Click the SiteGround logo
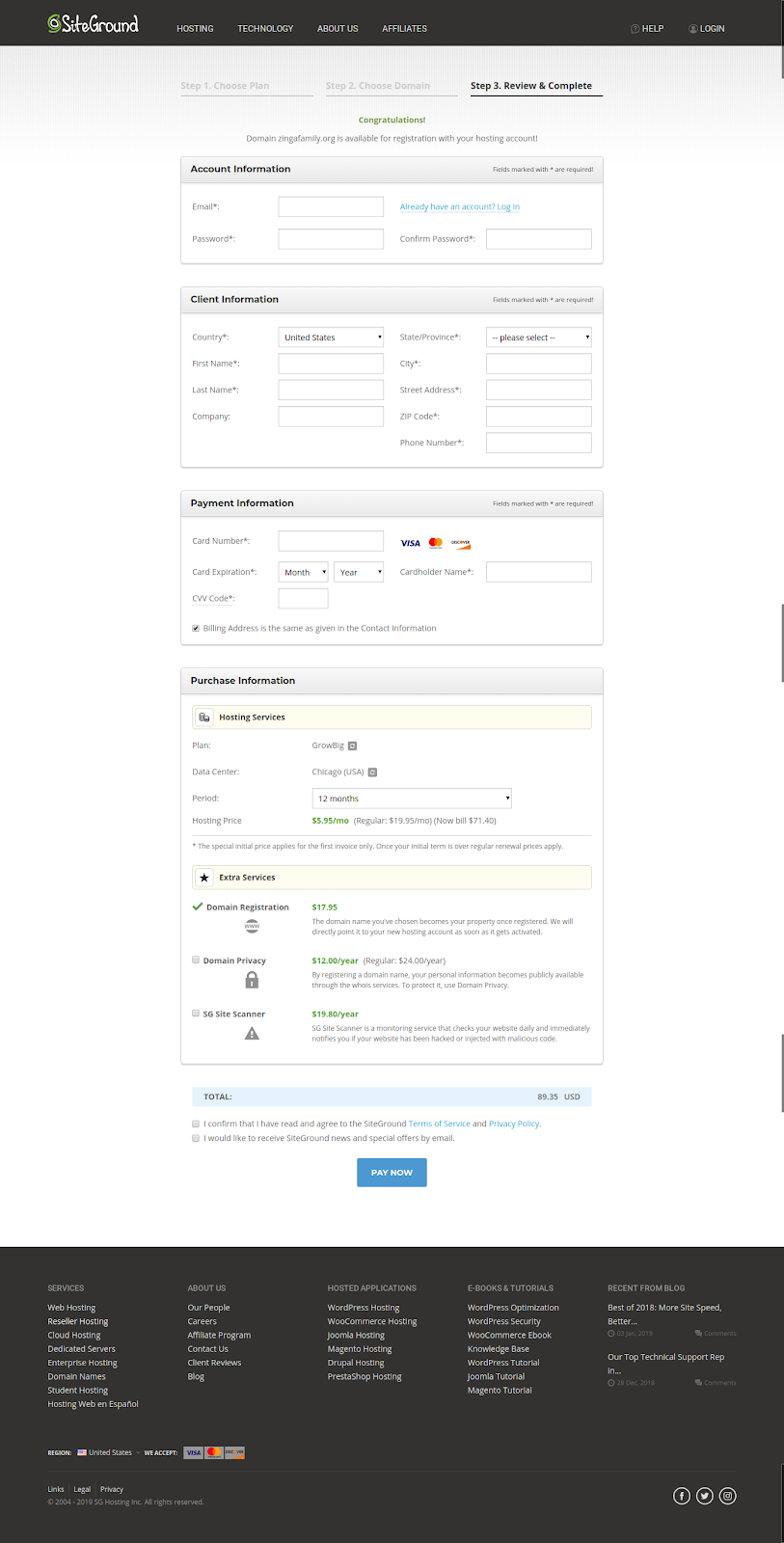Image resolution: width=784 pixels, height=1543 pixels. (94, 24)
